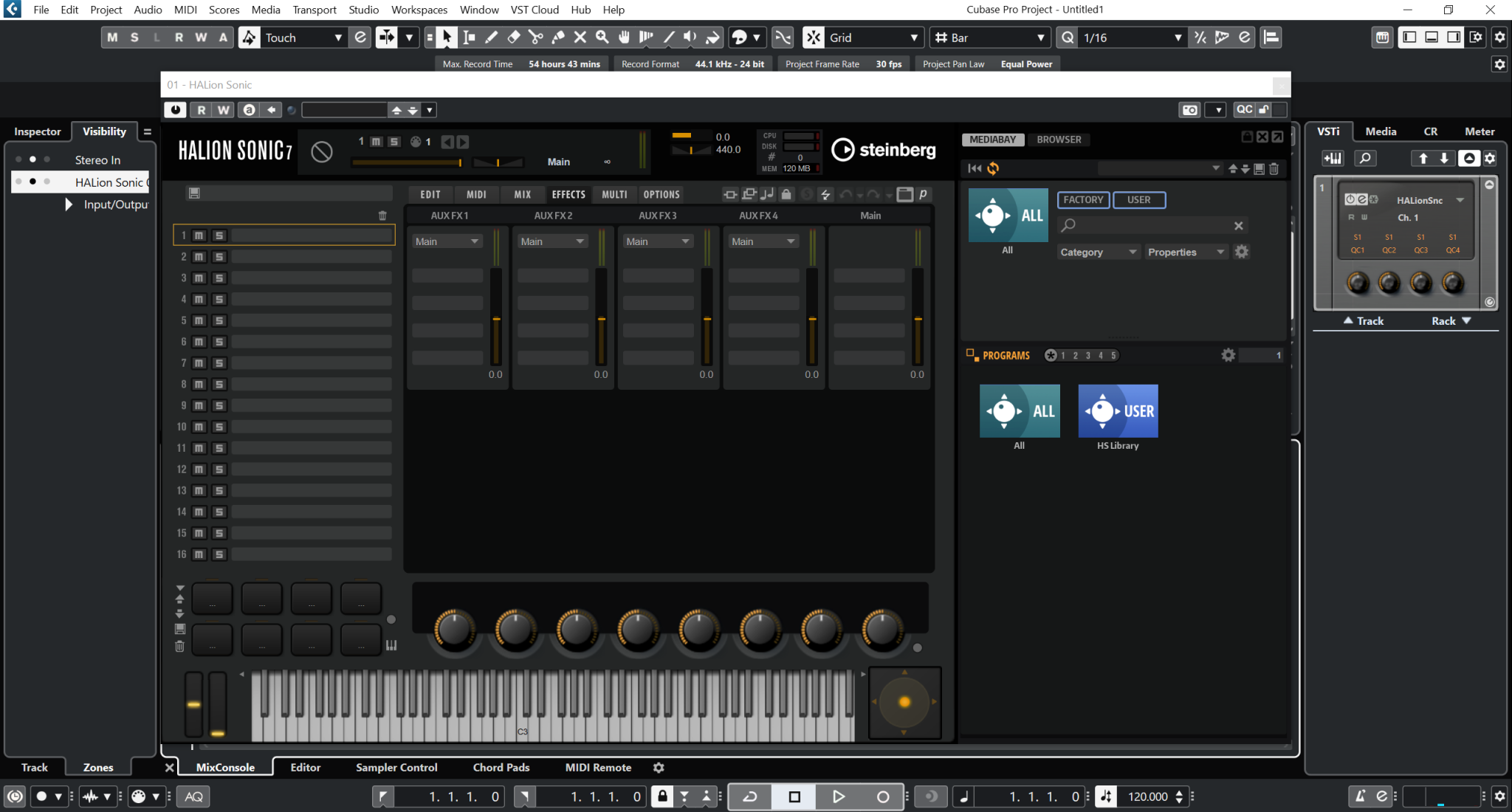1512x812 pixels.
Task: Select the Glue tool
Action: point(558,37)
